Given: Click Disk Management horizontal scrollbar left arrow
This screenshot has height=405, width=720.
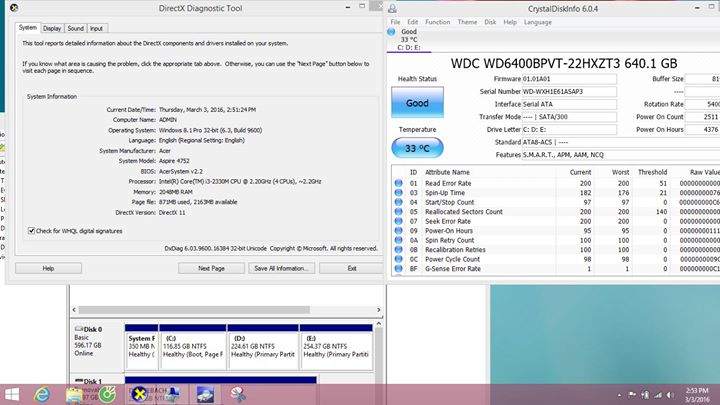Looking at the screenshot, I should (74, 310).
